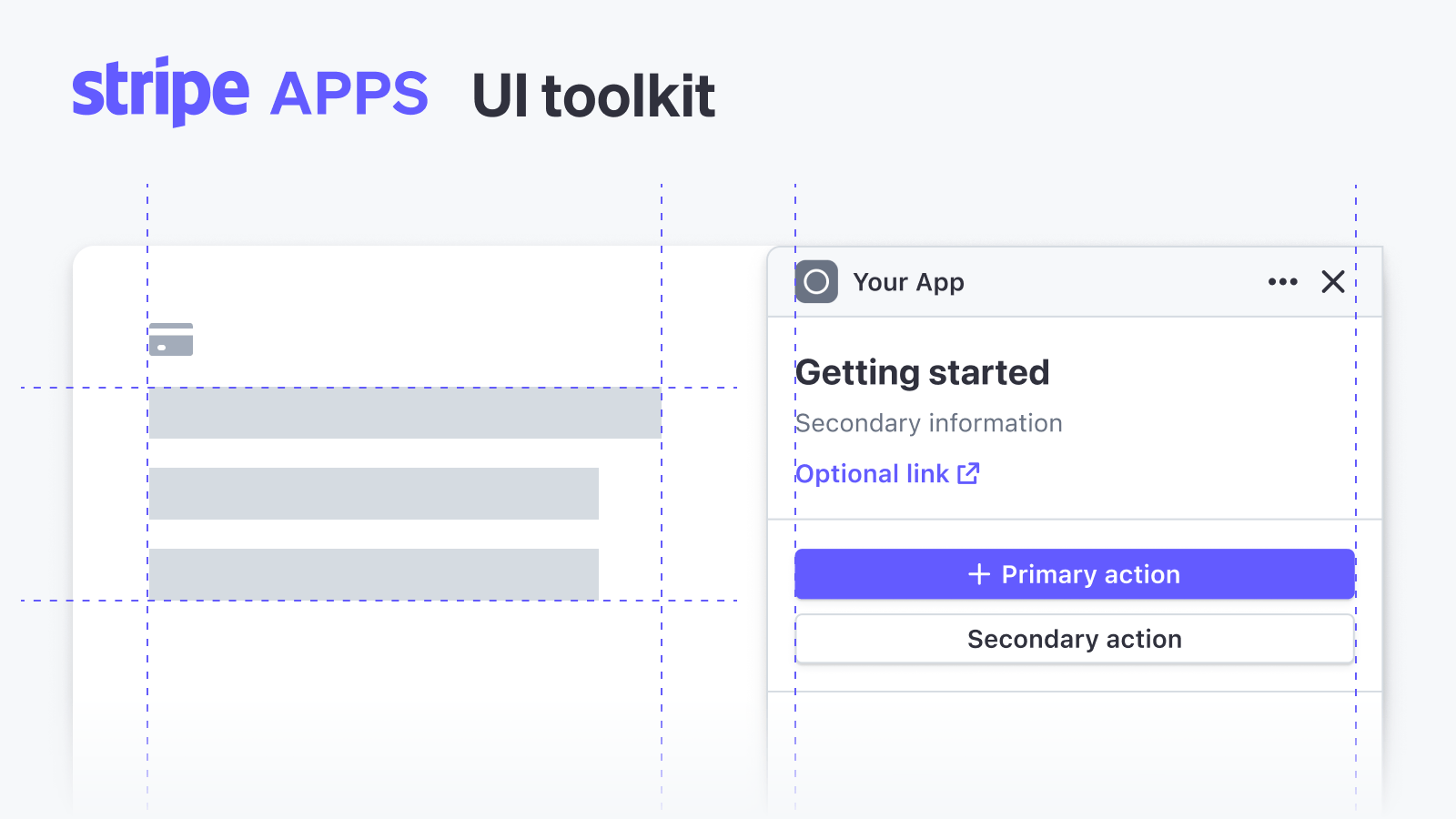Image resolution: width=1456 pixels, height=819 pixels.
Task: Select the bottom gray placeholder bar
Action: (373, 574)
